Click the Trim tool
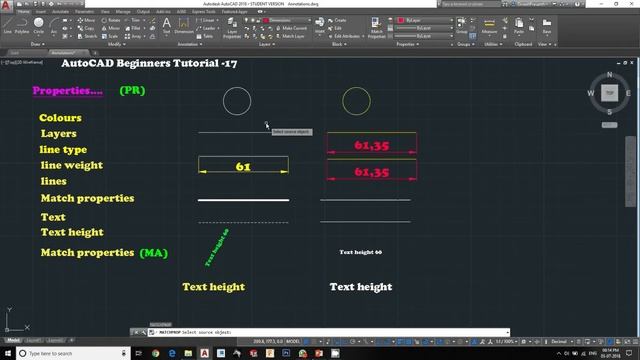This screenshot has width=640, height=360. [133, 20]
